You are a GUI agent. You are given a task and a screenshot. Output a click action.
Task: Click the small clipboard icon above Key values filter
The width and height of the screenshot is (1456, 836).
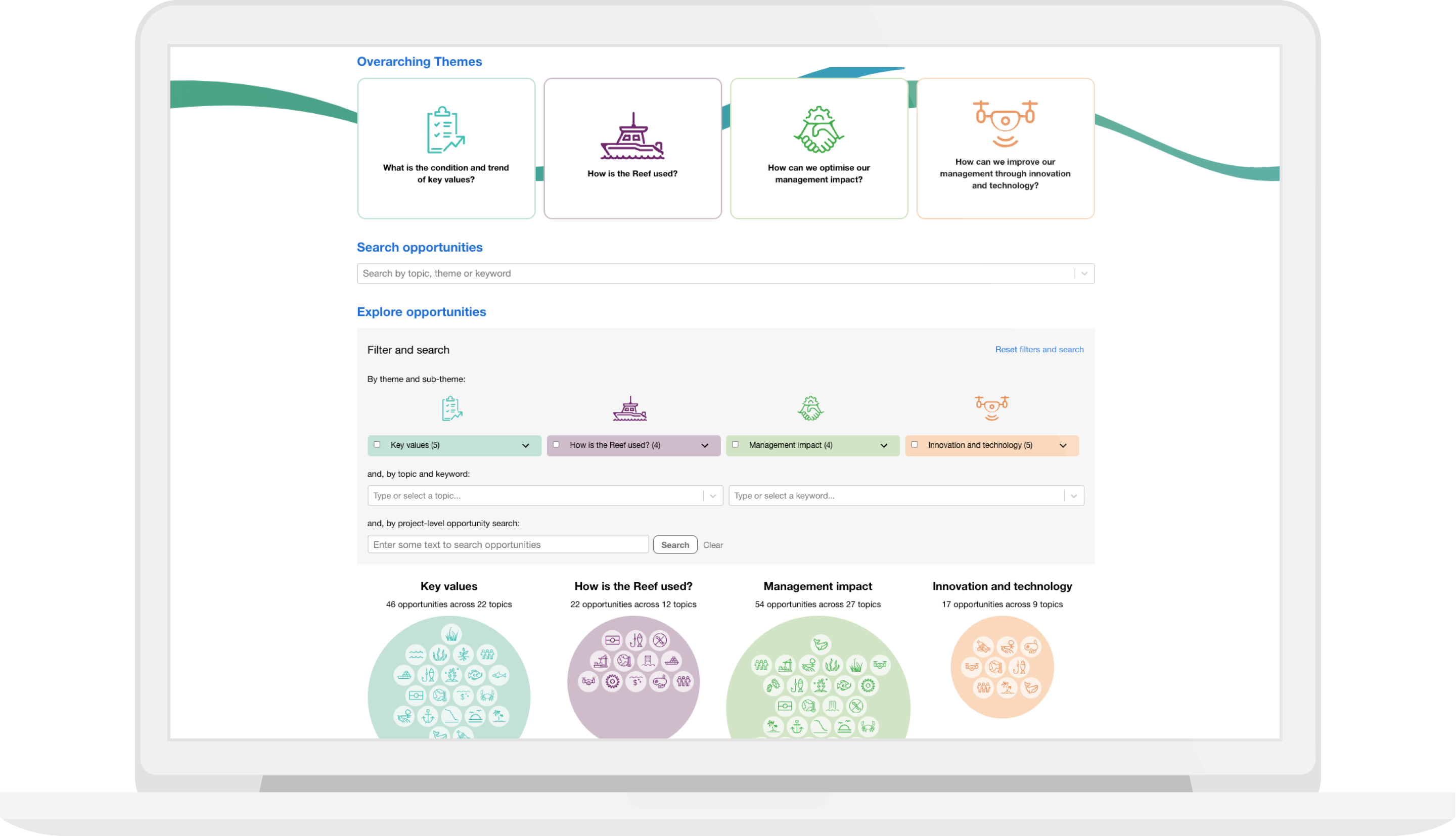pyautogui.click(x=452, y=408)
